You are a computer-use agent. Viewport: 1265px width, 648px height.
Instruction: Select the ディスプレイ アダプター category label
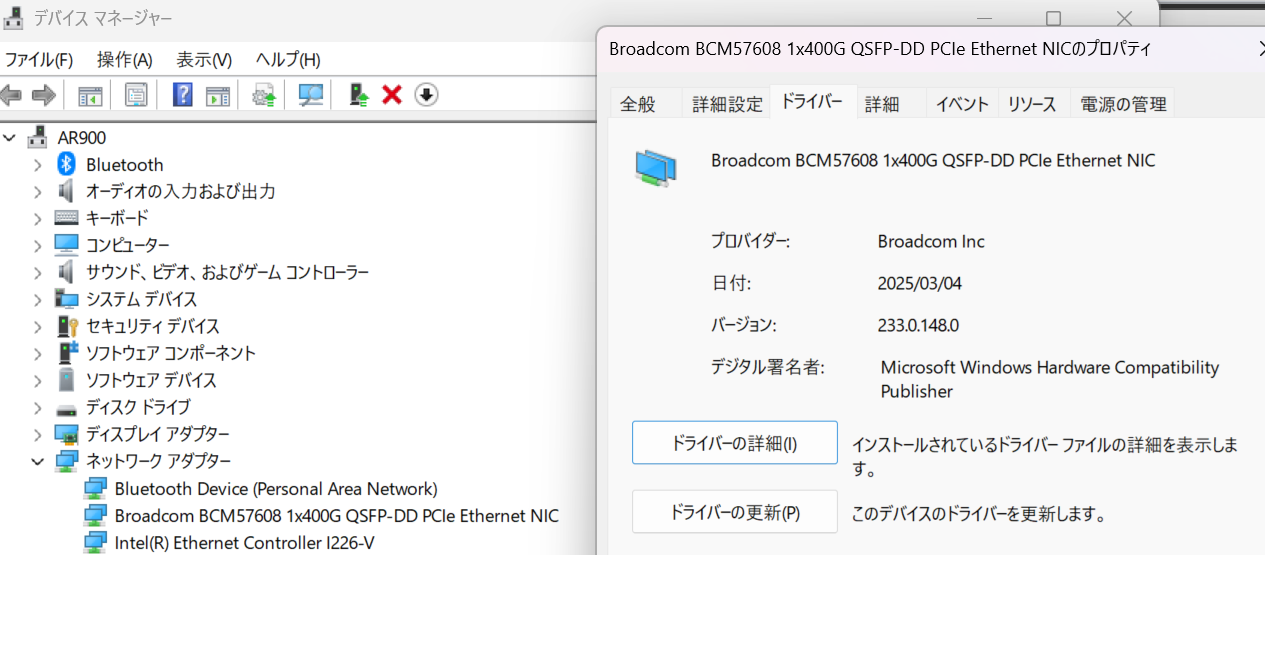[157, 435]
